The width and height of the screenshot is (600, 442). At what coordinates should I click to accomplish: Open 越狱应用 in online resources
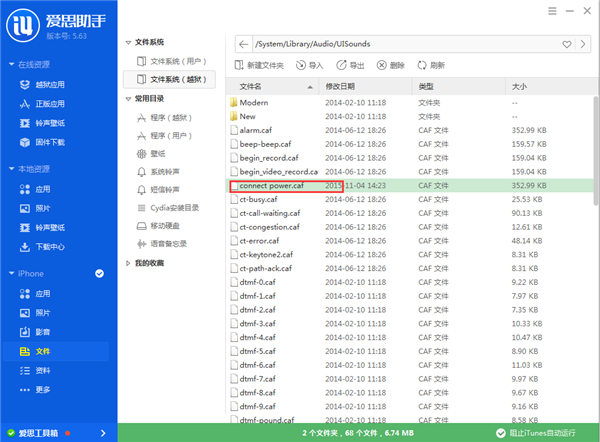point(42,85)
